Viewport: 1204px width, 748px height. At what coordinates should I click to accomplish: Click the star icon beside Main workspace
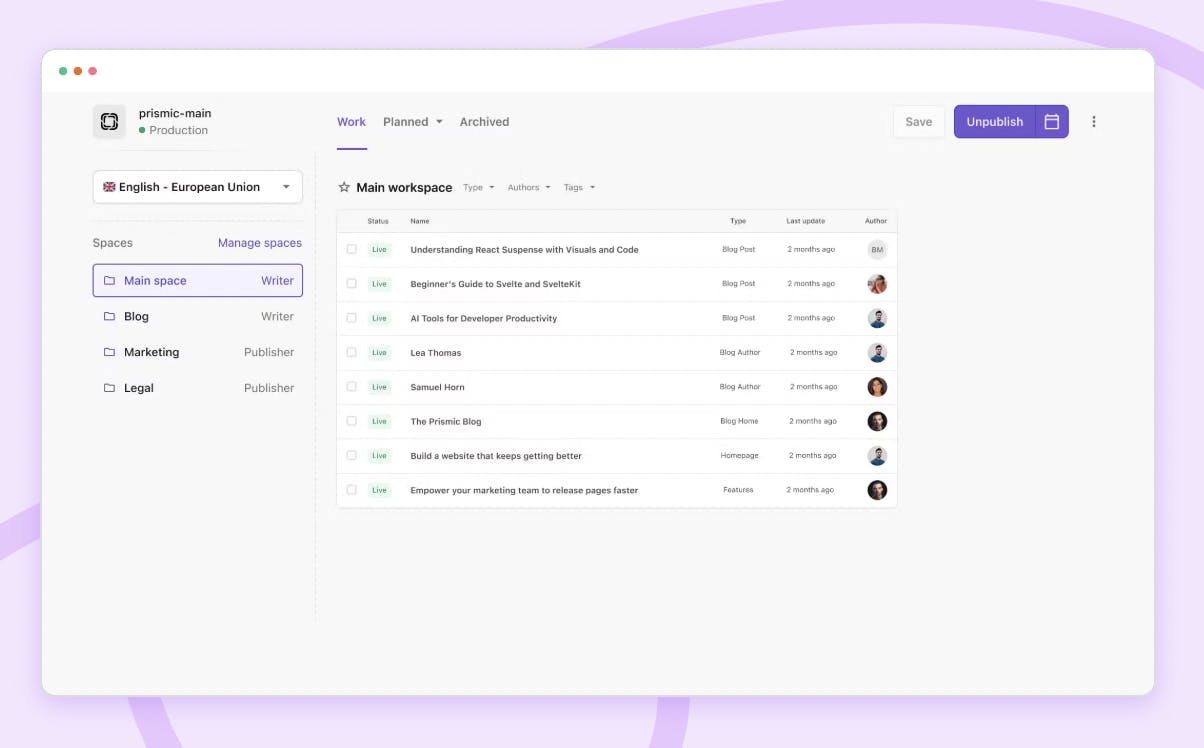point(343,187)
